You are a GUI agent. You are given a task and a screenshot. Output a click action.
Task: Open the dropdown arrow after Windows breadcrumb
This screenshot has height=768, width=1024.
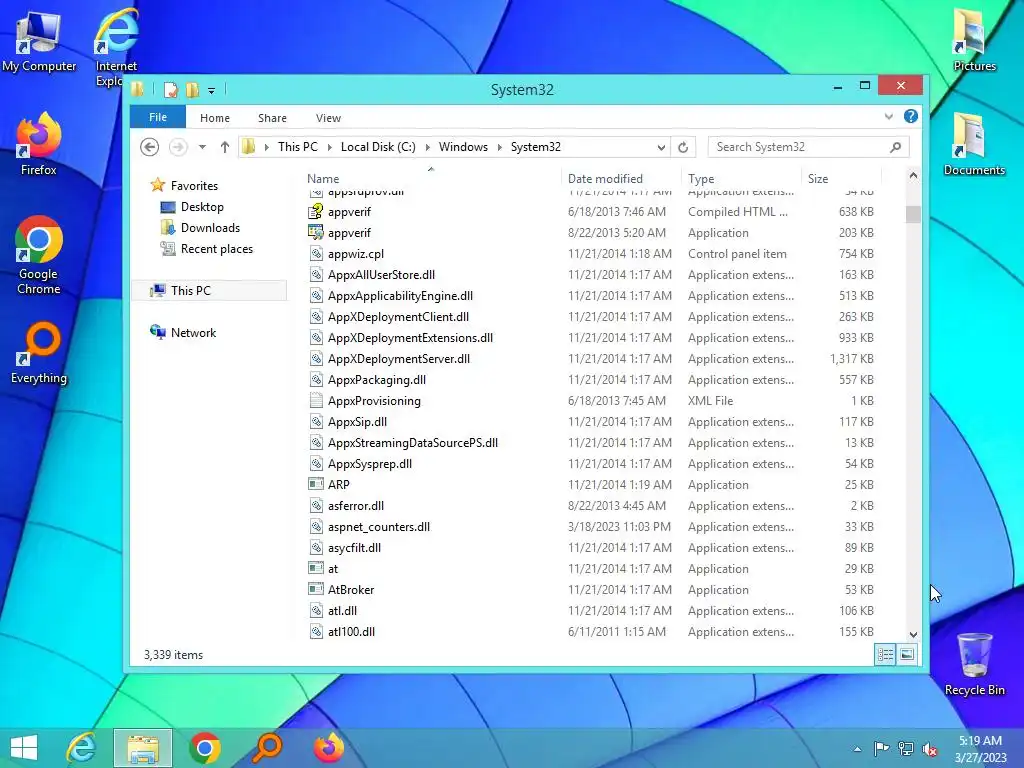pos(500,147)
